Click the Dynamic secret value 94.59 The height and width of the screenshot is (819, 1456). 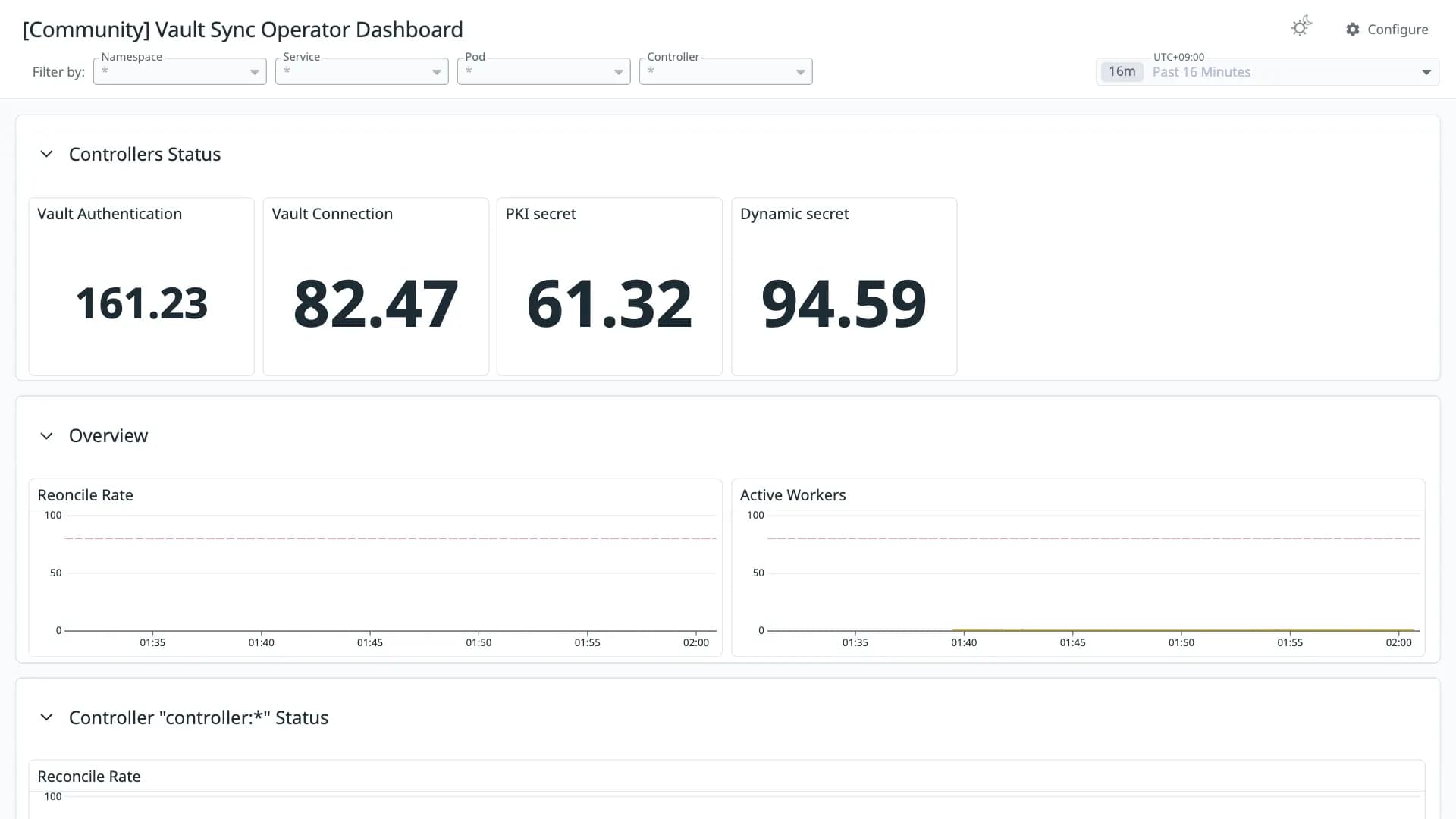pyautogui.click(x=843, y=303)
